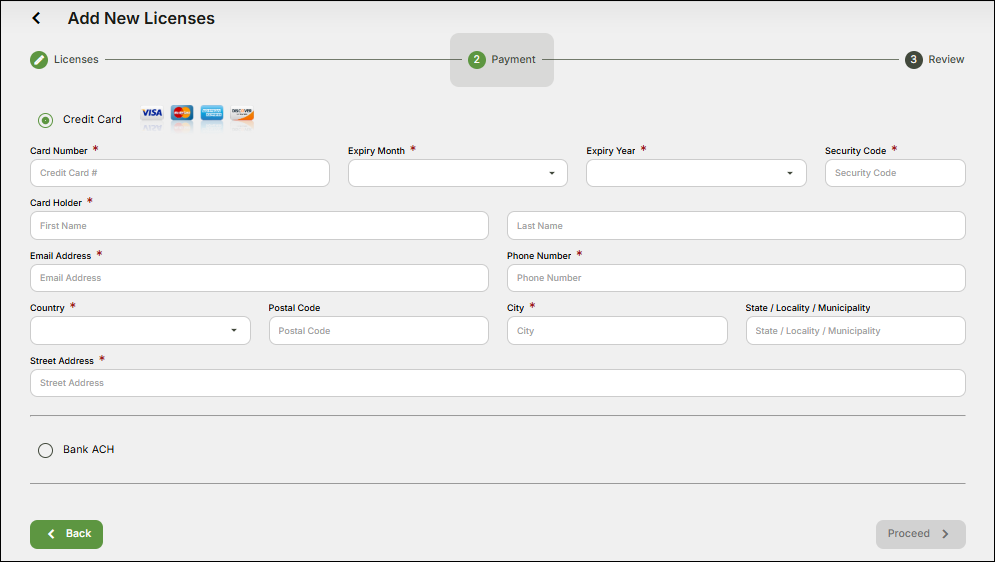Go back using the header chevron arrow

point(37,18)
